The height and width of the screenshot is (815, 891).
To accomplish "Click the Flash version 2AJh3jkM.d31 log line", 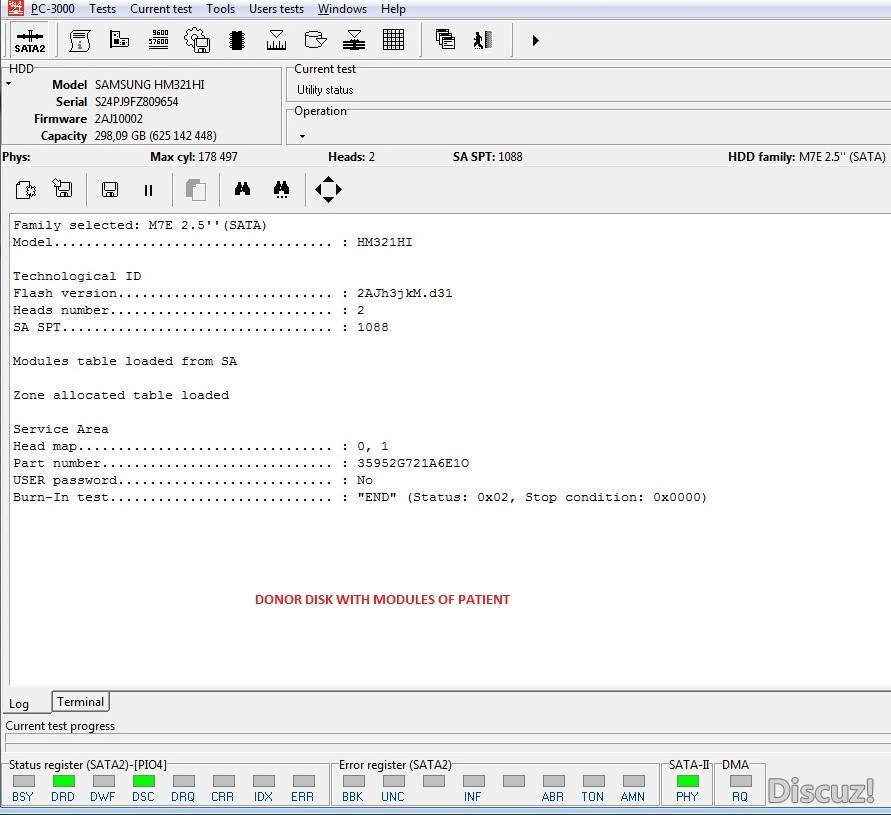I will click(x=232, y=293).
